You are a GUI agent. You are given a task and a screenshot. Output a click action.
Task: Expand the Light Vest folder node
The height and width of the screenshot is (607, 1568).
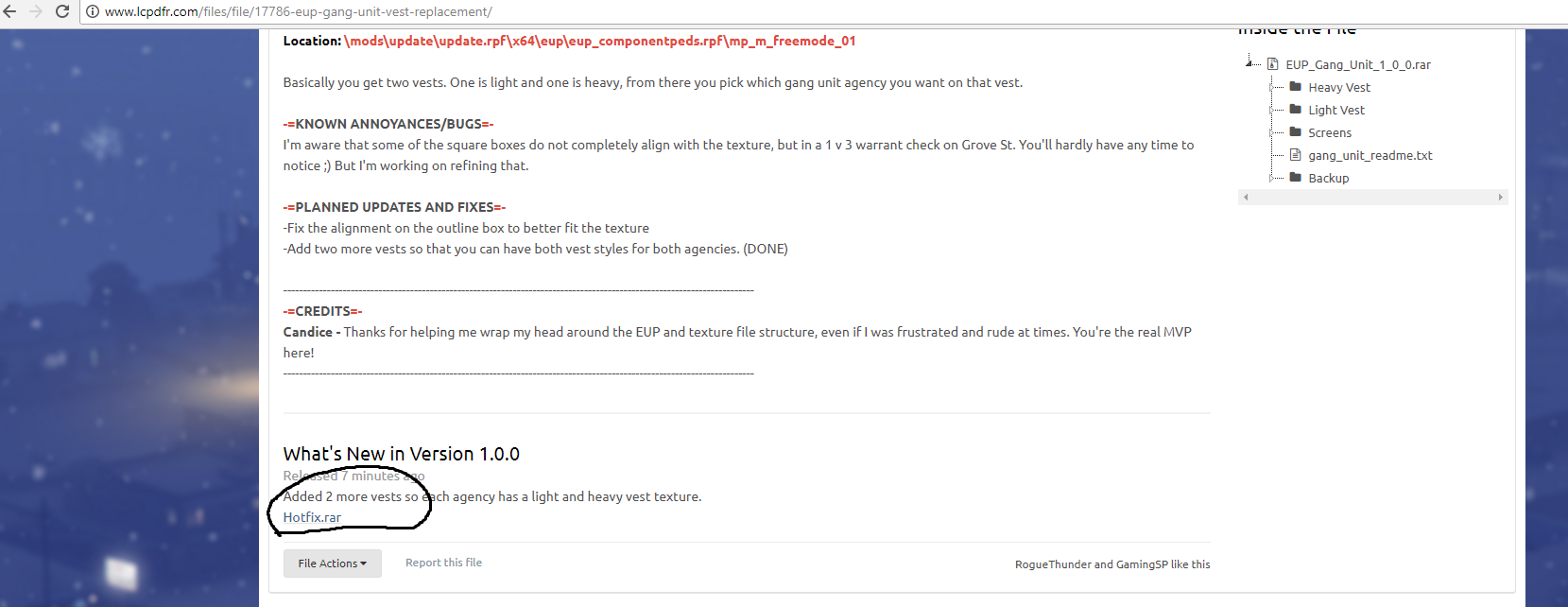(x=1271, y=110)
